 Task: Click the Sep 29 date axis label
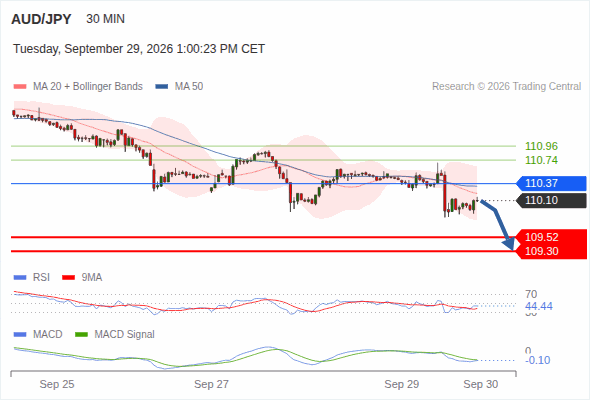click(x=401, y=384)
